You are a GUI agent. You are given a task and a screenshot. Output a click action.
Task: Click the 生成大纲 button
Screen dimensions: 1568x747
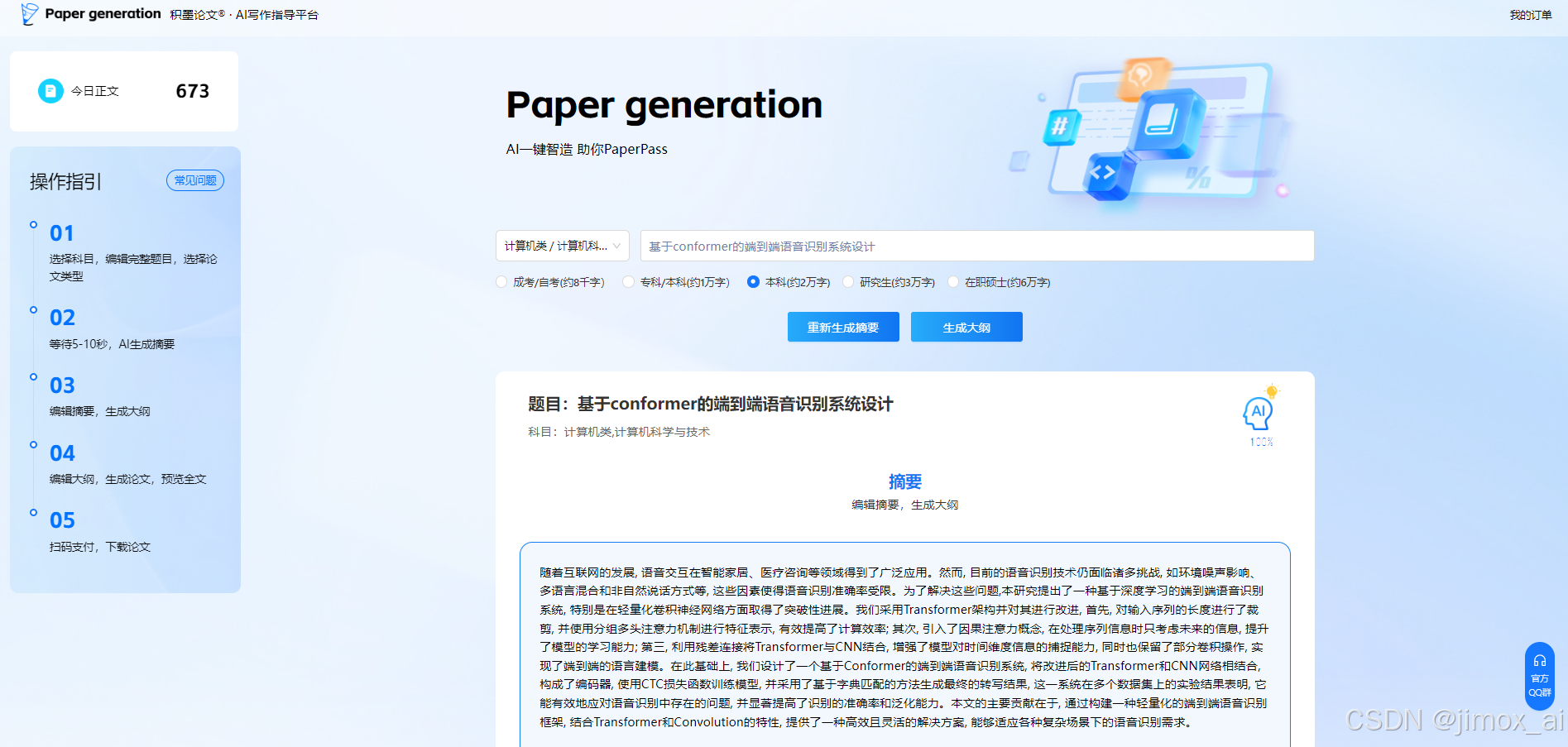[966, 327]
